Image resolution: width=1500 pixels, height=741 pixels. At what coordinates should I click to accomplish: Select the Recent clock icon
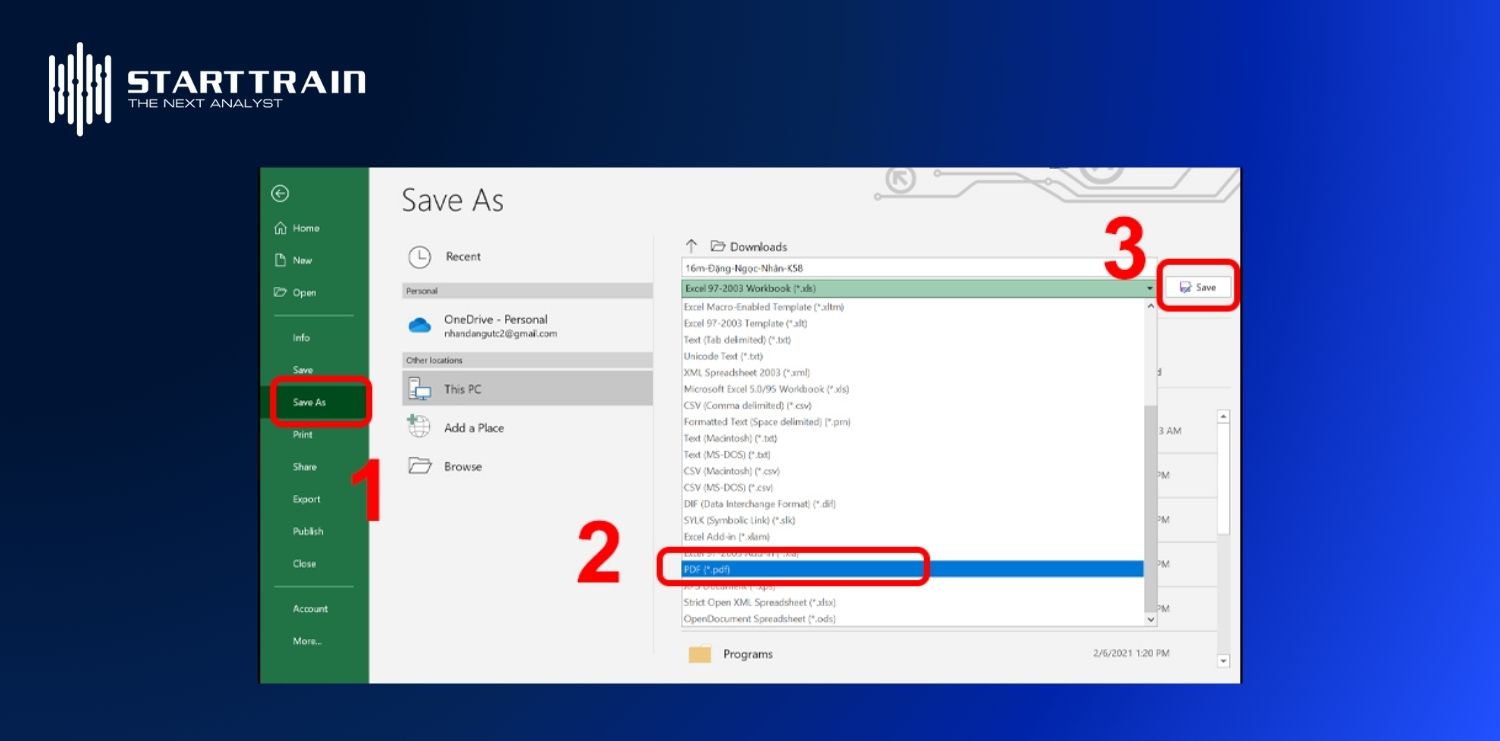click(x=419, y=257)
